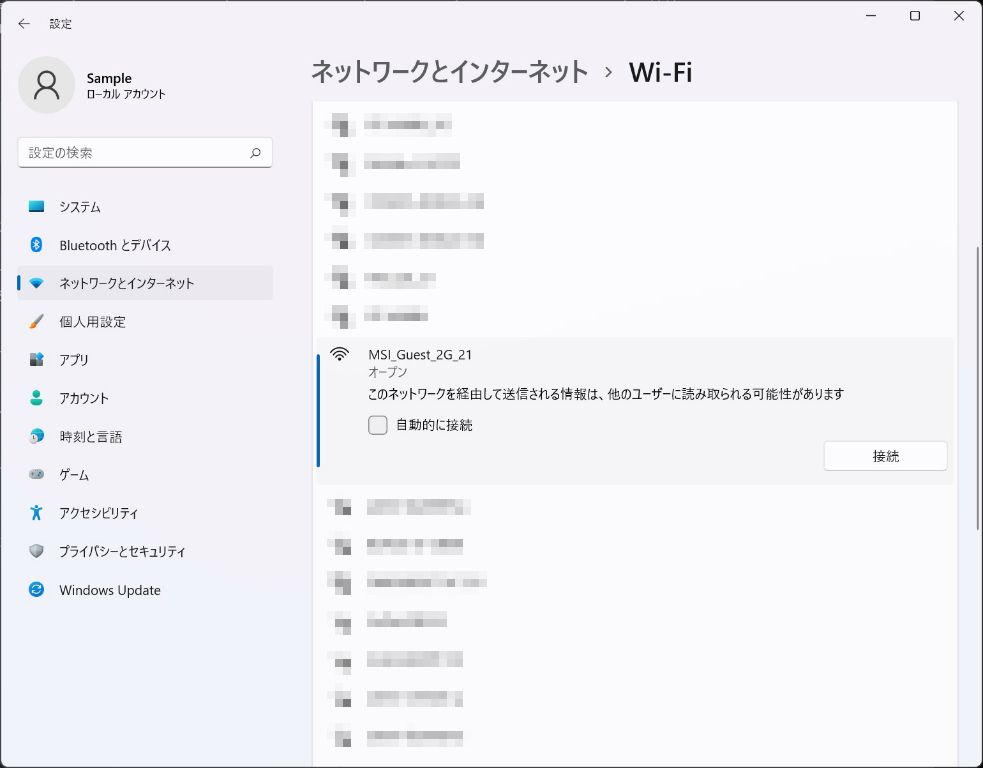Click the back arrow in the title bar
Screen dimensions: 983x768
click(x=24, y=24)
